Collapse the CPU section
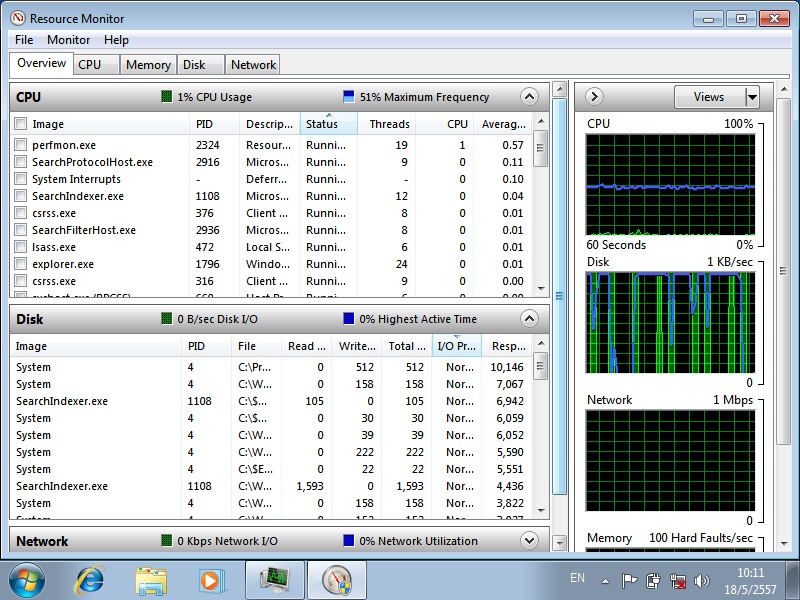The width and height of the screenshot is (800, 600). tap(529, 97)
